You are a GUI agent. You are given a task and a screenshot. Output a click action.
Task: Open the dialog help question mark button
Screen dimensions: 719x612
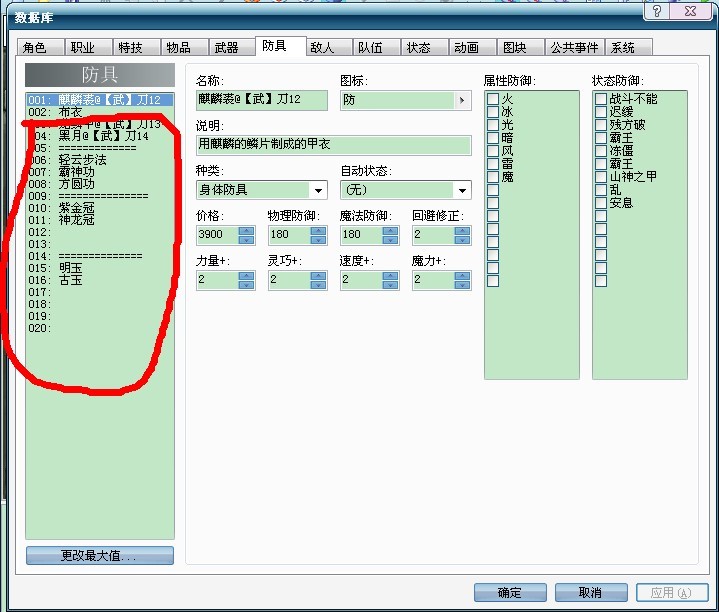click(657, 11)
